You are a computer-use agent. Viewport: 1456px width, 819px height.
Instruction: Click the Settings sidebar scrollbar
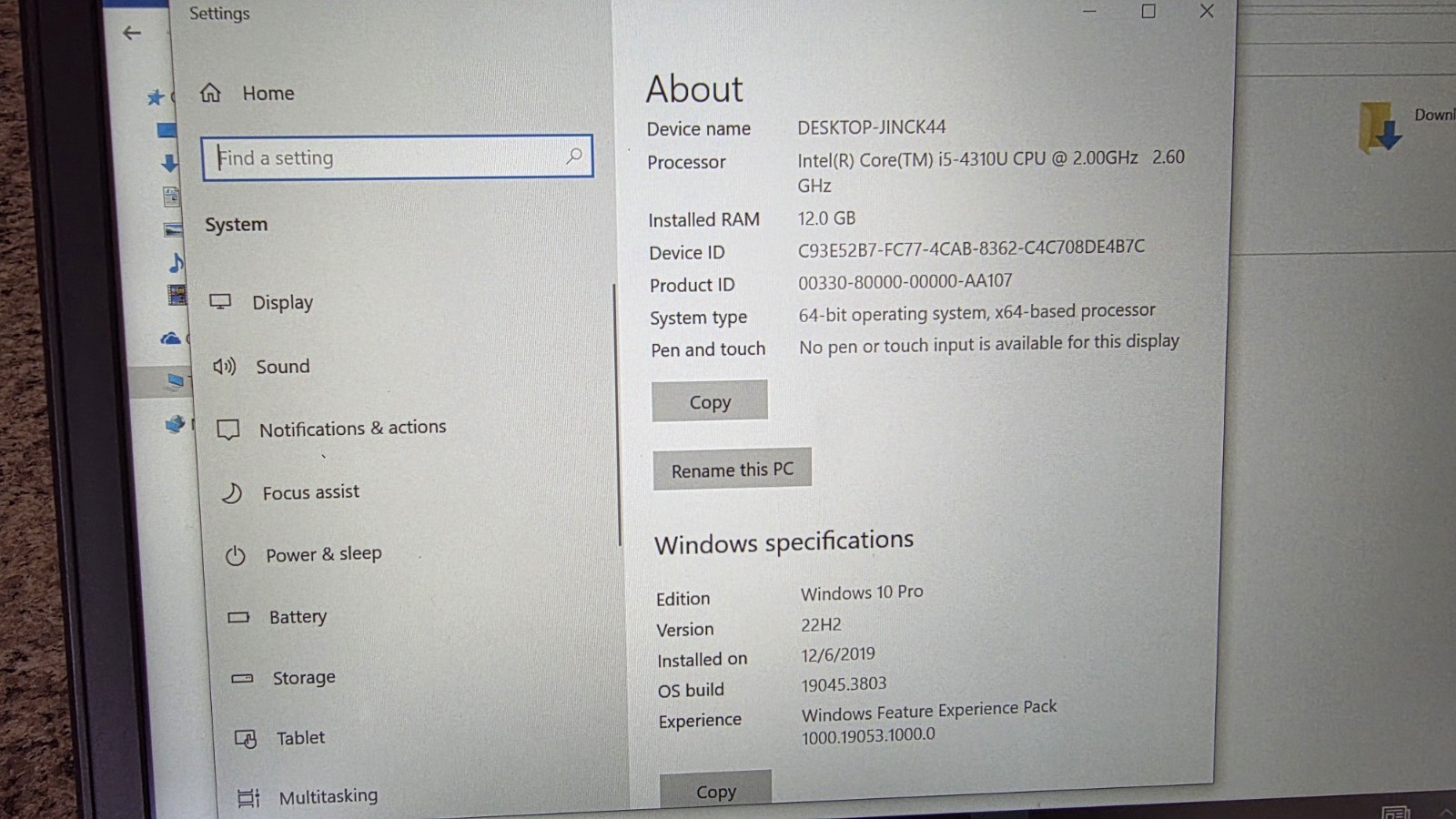tap(618, 414)
